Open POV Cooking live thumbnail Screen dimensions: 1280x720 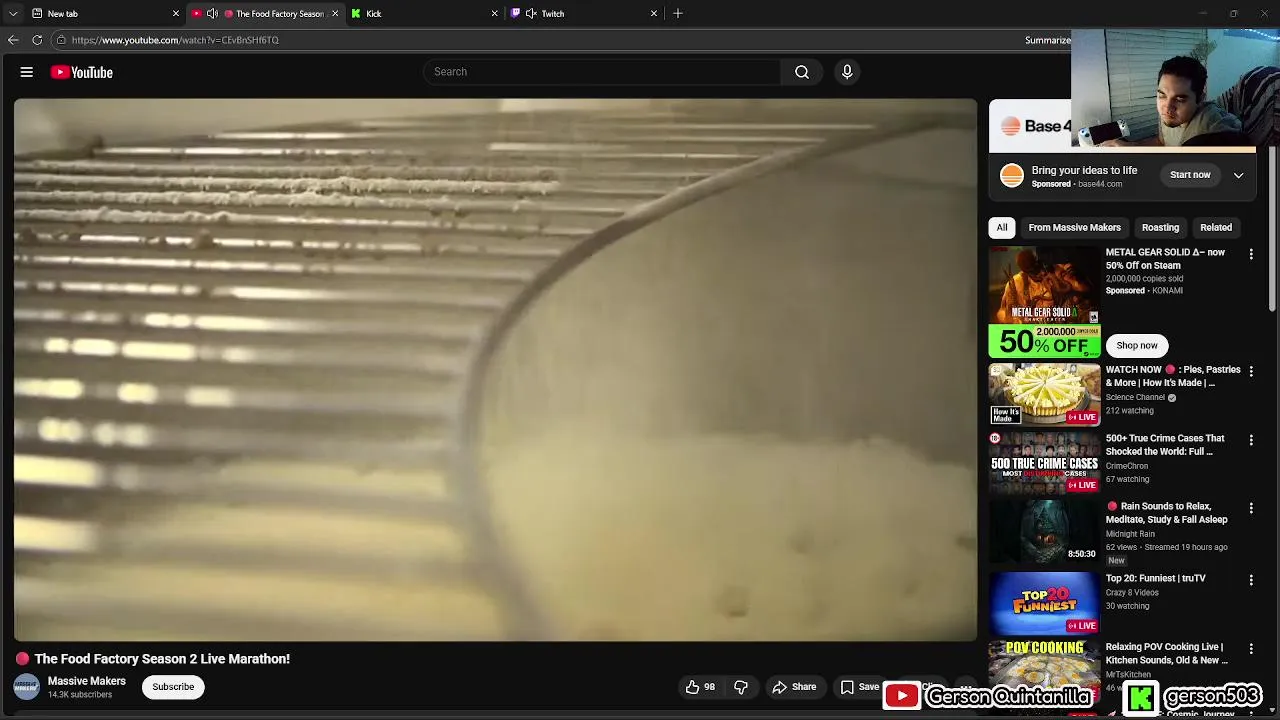point(1044,671)
